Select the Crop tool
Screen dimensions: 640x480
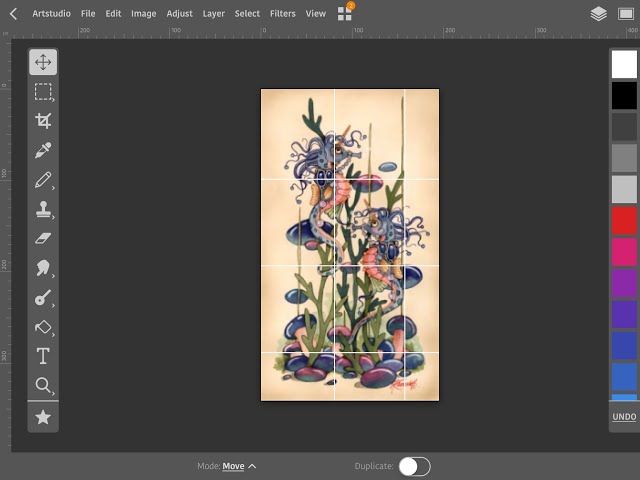coord(43,121)
